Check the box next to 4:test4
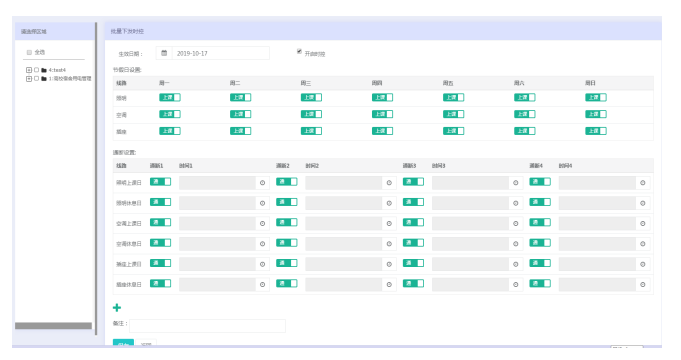This screenshot has height=360, width=681. tap(36, 69)
